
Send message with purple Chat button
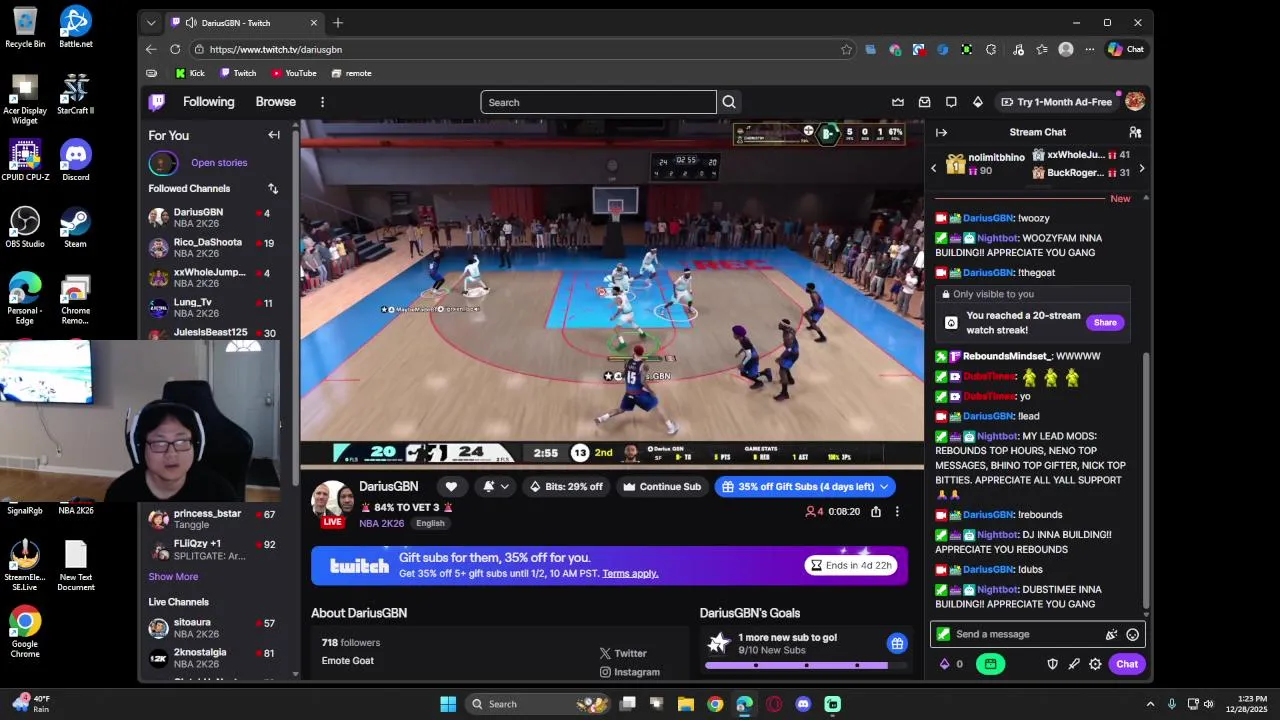click(1127, 664)
